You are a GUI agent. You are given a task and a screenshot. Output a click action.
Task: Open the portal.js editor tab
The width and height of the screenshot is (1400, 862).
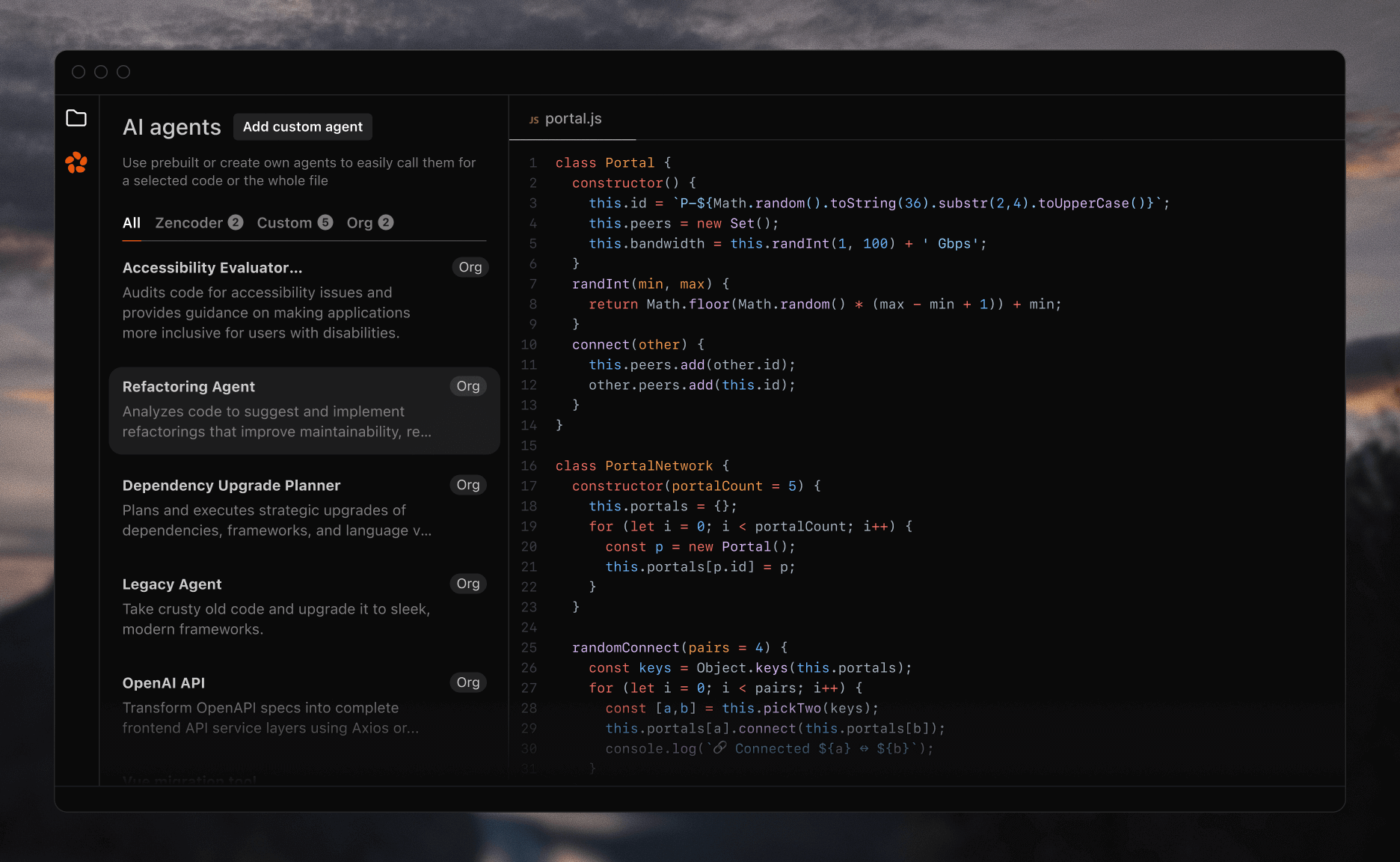(573, 119)
